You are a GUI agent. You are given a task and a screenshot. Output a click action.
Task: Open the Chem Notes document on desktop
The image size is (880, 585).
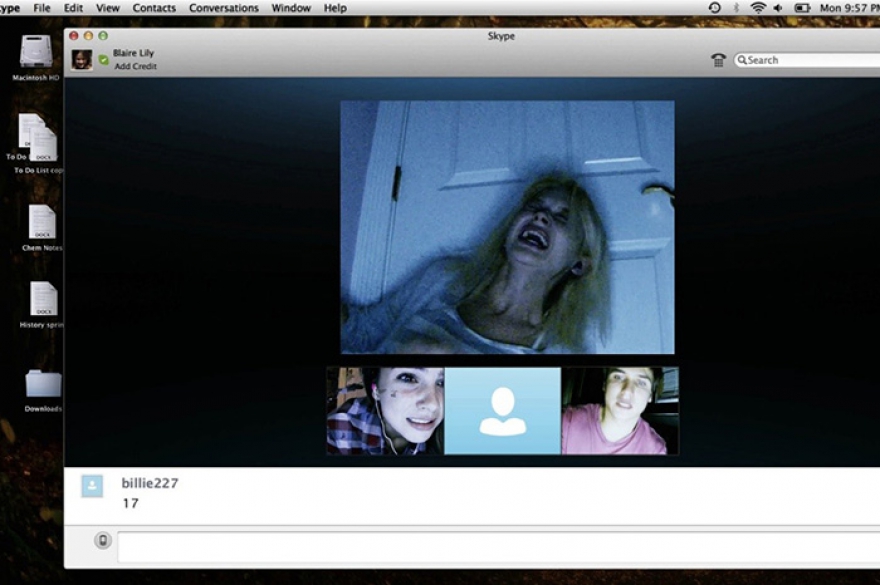click(x=42, y=222)
